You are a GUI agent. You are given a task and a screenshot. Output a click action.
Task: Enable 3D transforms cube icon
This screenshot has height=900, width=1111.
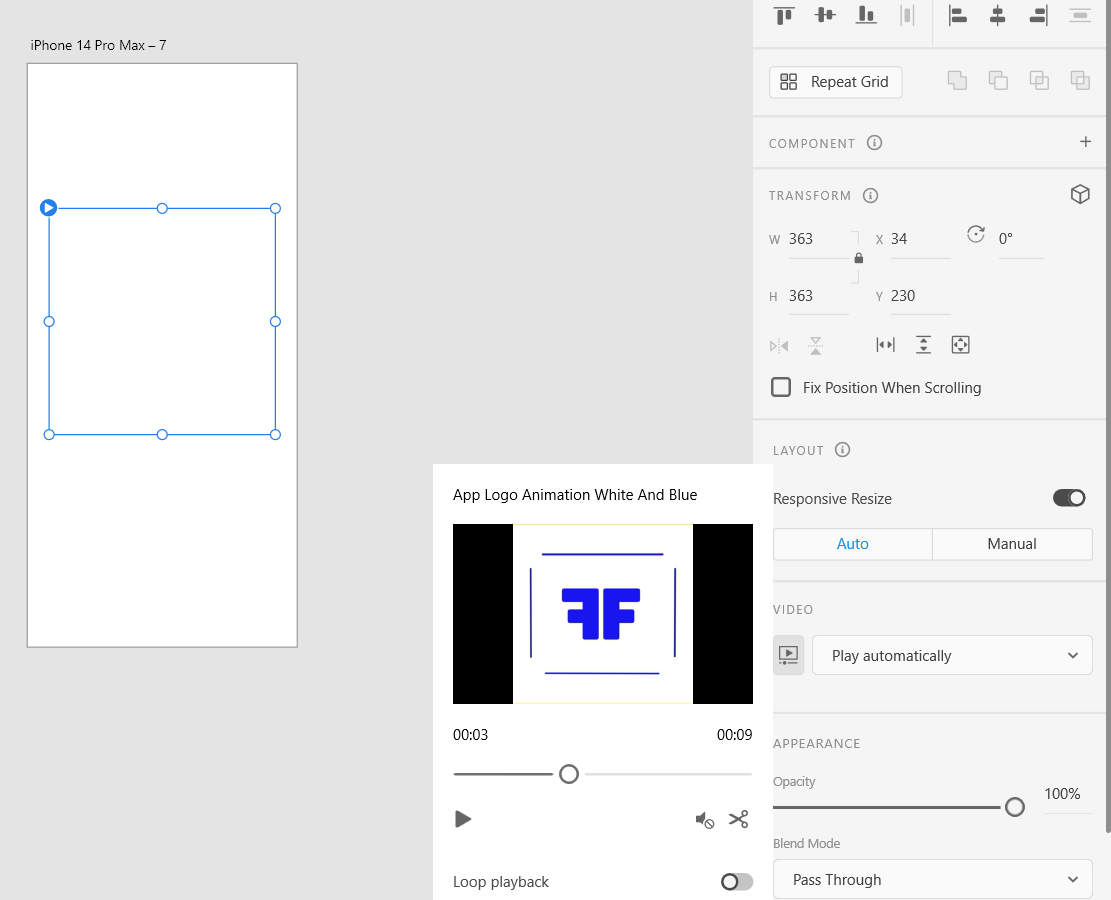(x=1080, y=195)
